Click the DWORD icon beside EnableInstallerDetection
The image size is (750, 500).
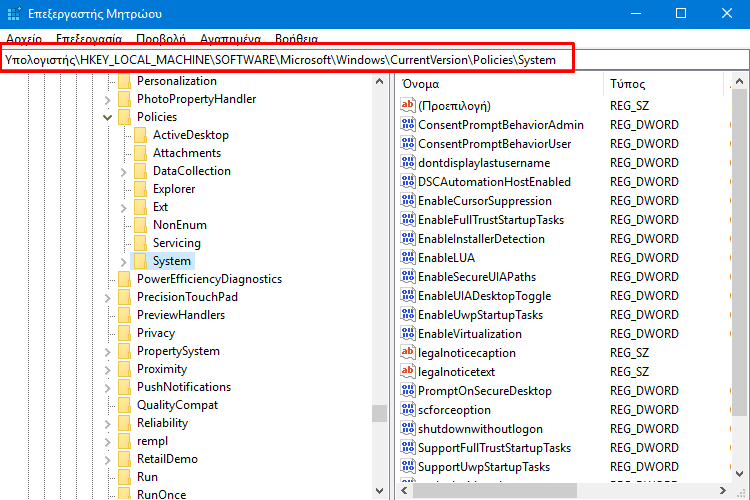[x=408, y=238]
